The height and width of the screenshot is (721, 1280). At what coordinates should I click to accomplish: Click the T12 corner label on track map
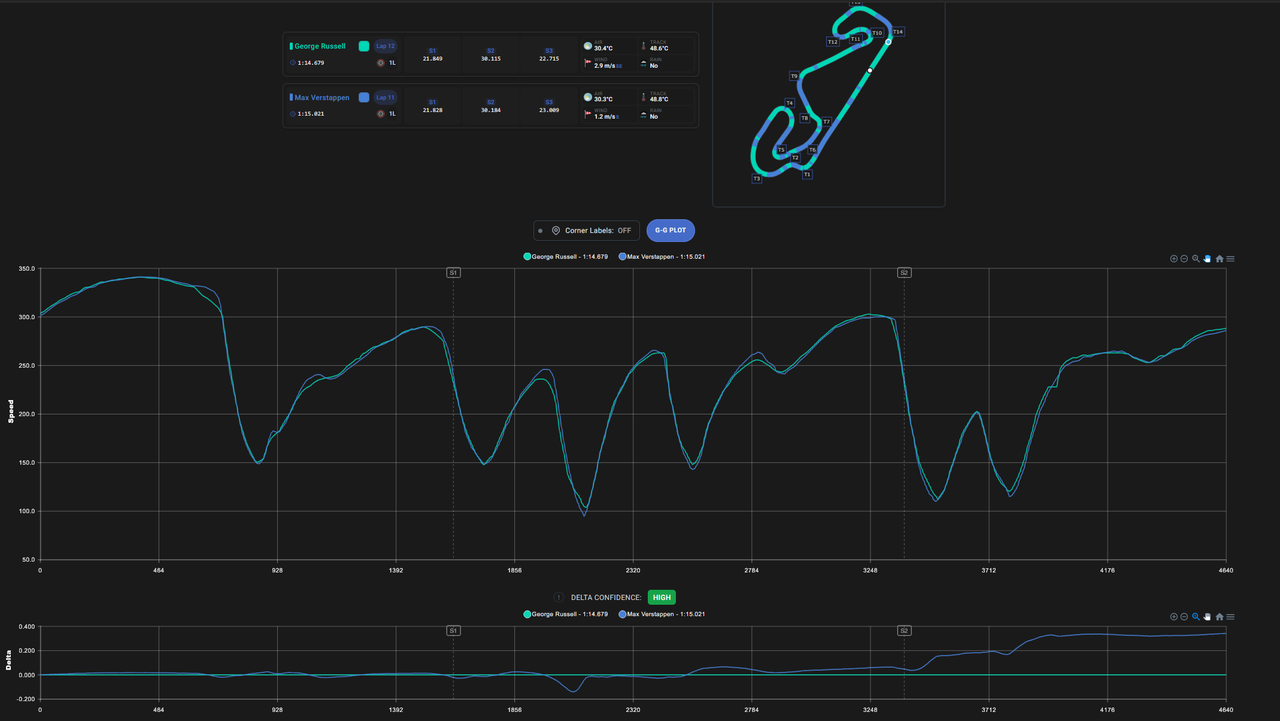point(833,42)
